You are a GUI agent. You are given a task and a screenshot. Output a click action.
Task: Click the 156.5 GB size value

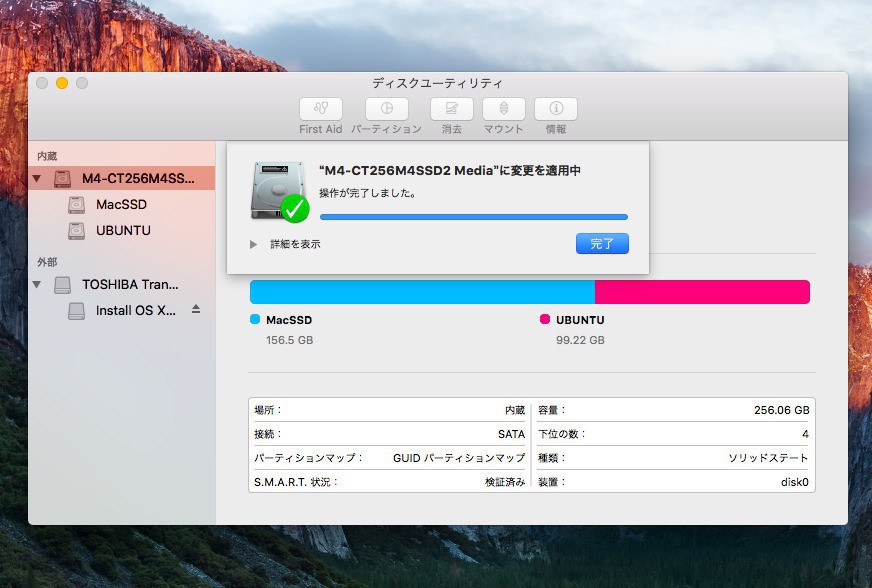289,340
